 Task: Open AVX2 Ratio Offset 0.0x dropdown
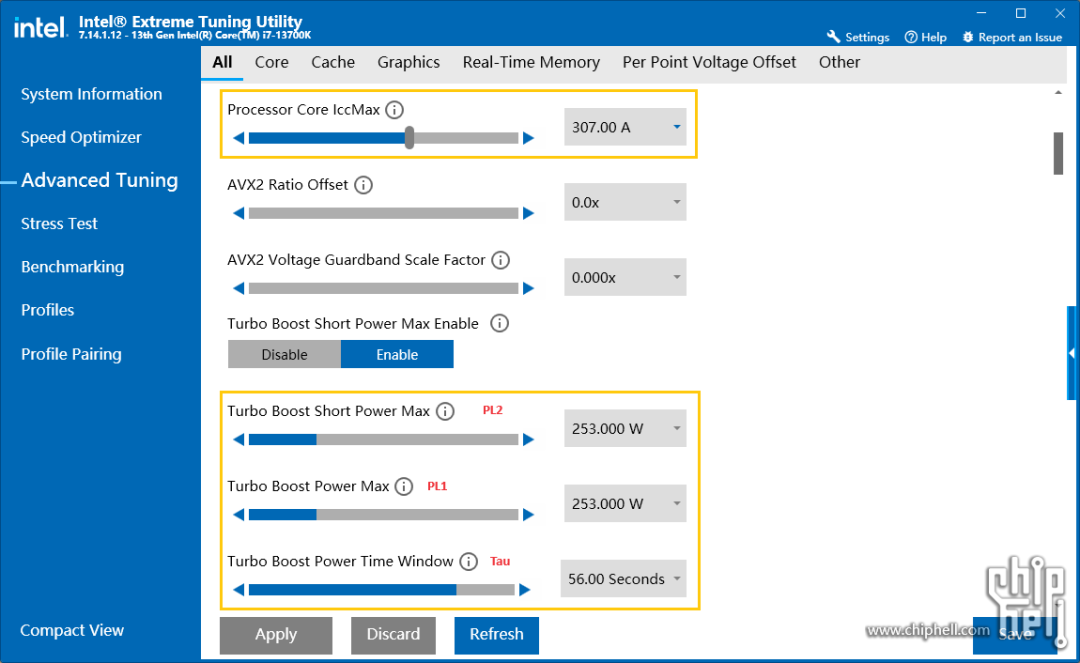coord(625,202)
